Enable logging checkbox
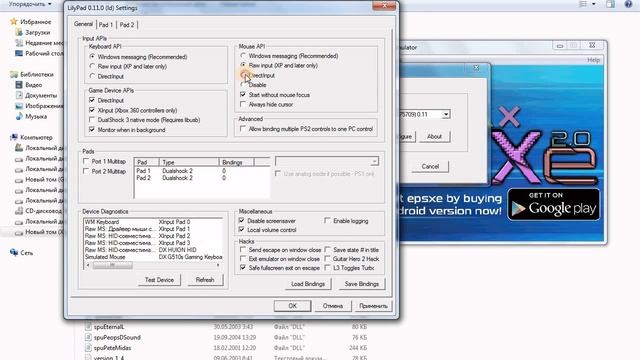 point(327,220)
